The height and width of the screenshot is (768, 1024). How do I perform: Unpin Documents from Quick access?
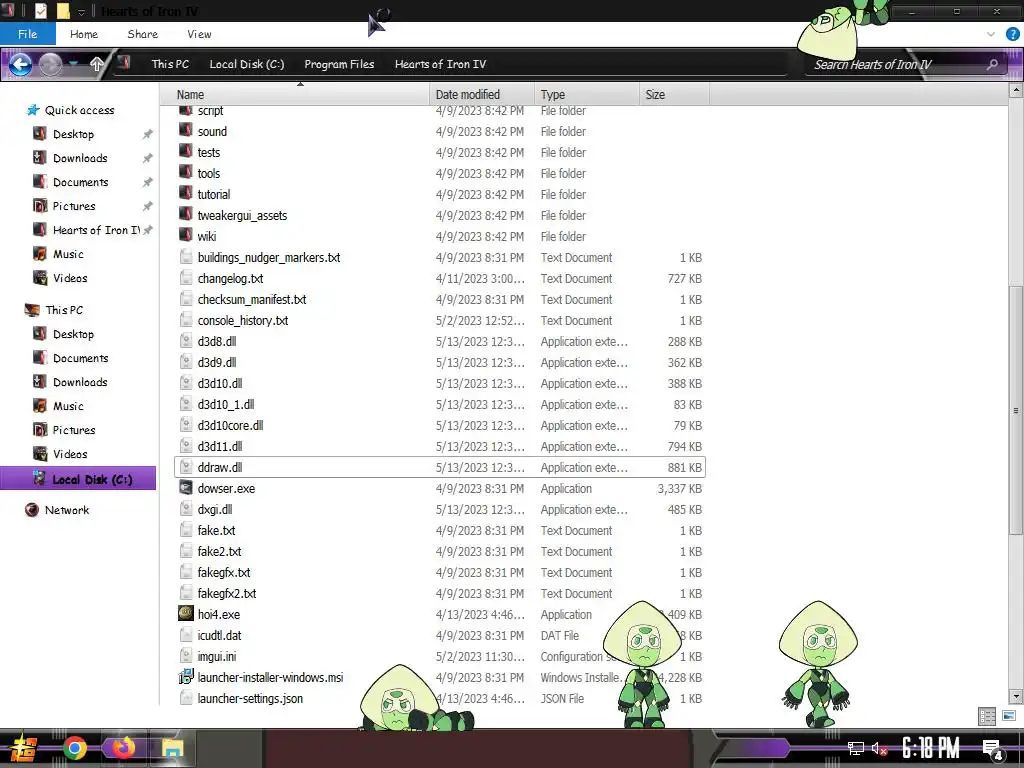click(148, 182)
